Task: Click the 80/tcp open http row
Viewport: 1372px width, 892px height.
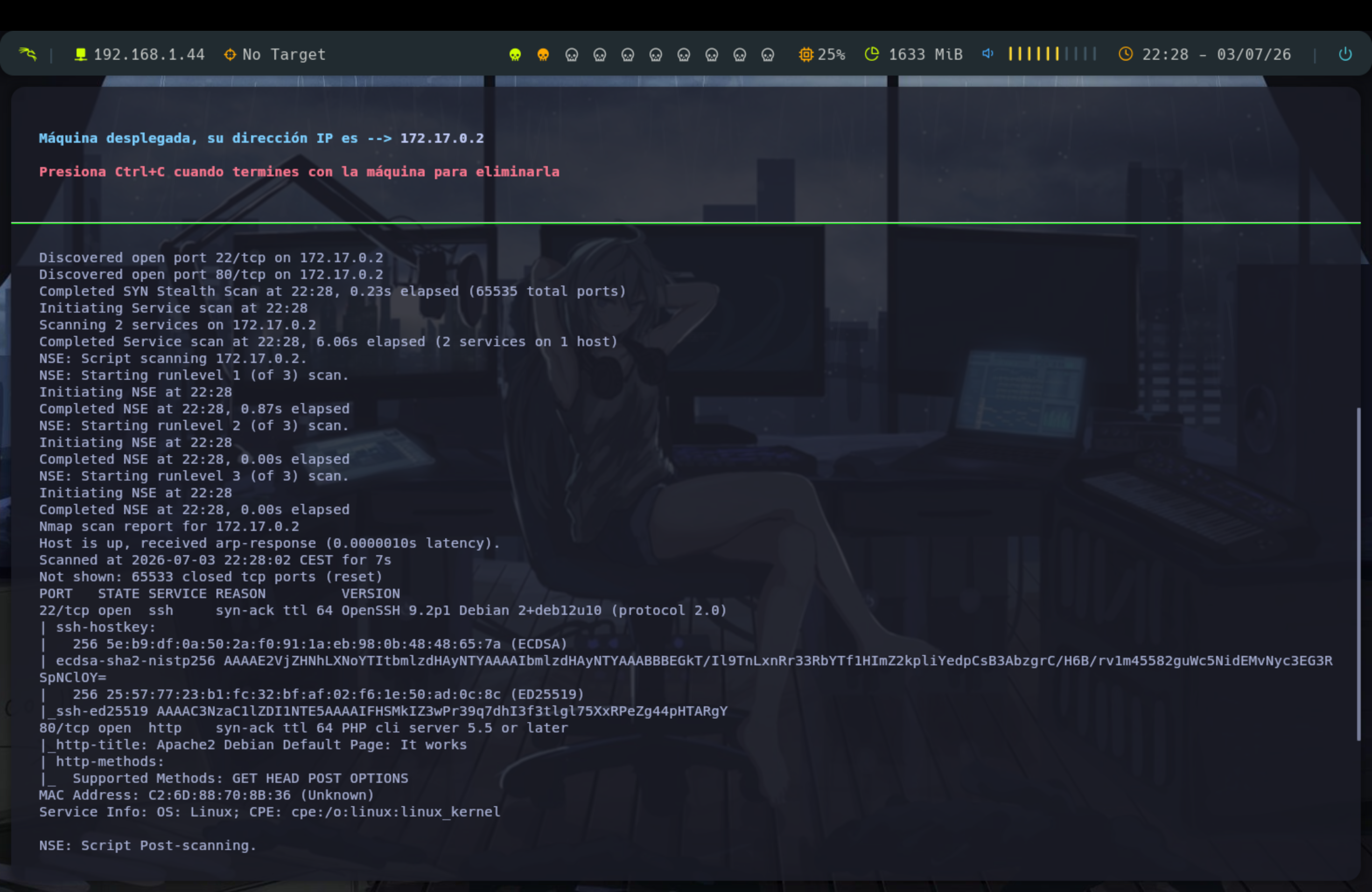Action: click(304, 728)
